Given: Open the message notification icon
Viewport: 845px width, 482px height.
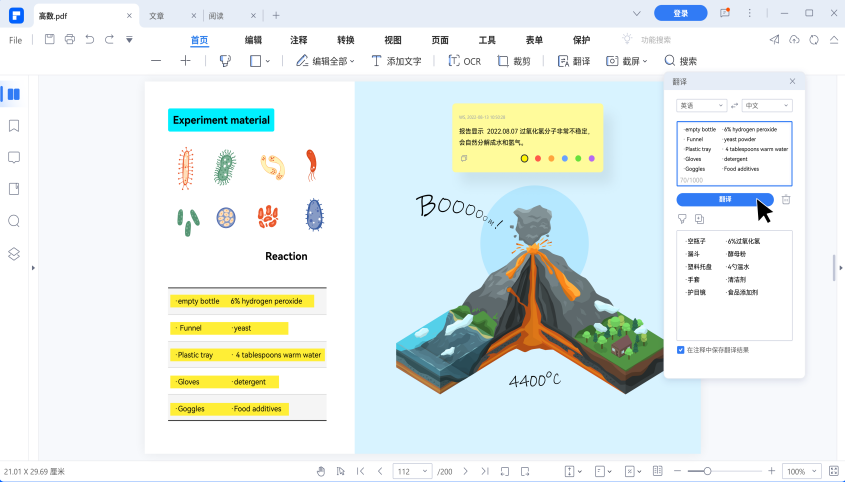Looking at the screenshot, I should click(x=725, y=13).
